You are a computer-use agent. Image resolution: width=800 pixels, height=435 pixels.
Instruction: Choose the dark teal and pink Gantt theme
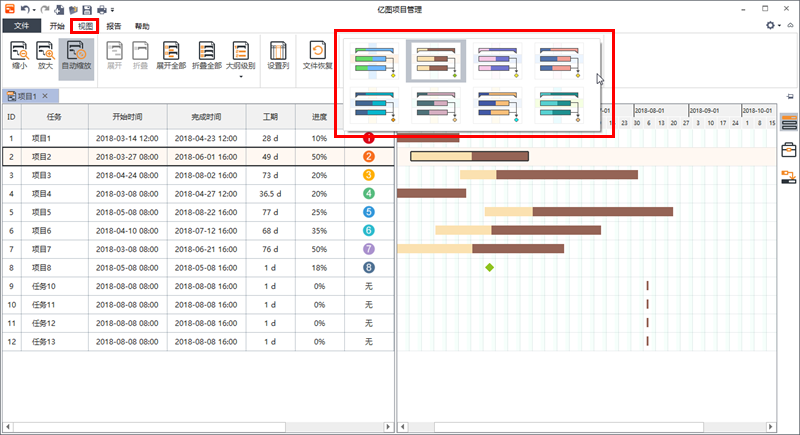(436, 106)
